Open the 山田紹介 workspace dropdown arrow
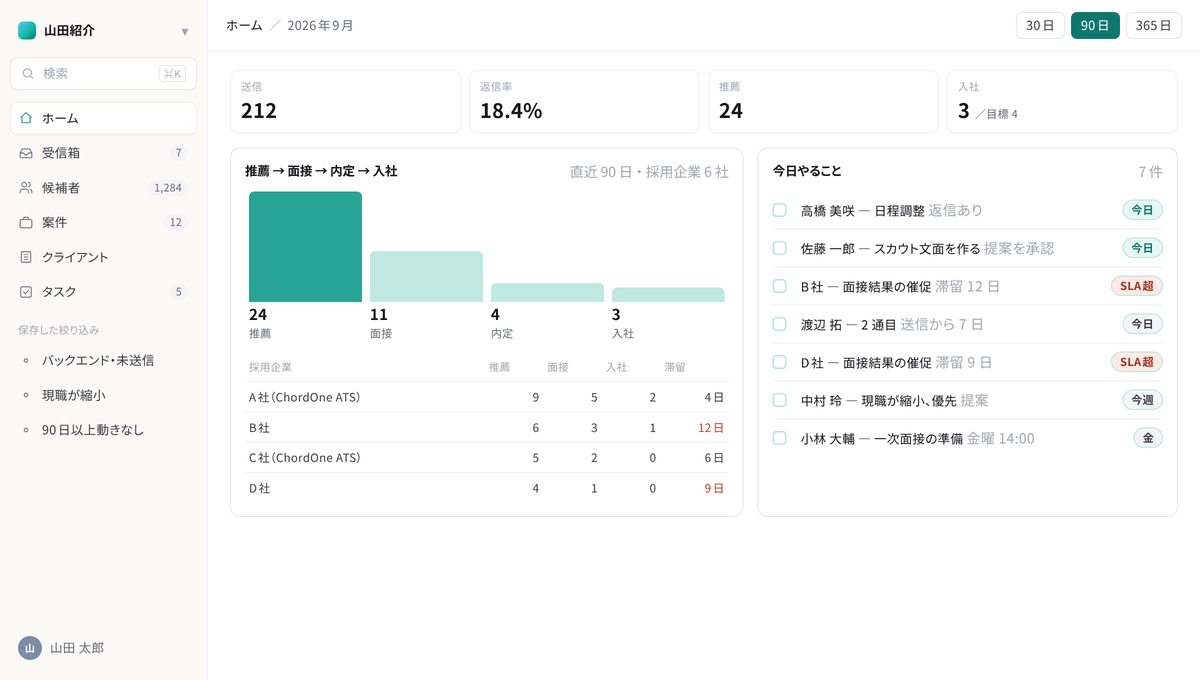The image size is (1200, 680). 185,32
